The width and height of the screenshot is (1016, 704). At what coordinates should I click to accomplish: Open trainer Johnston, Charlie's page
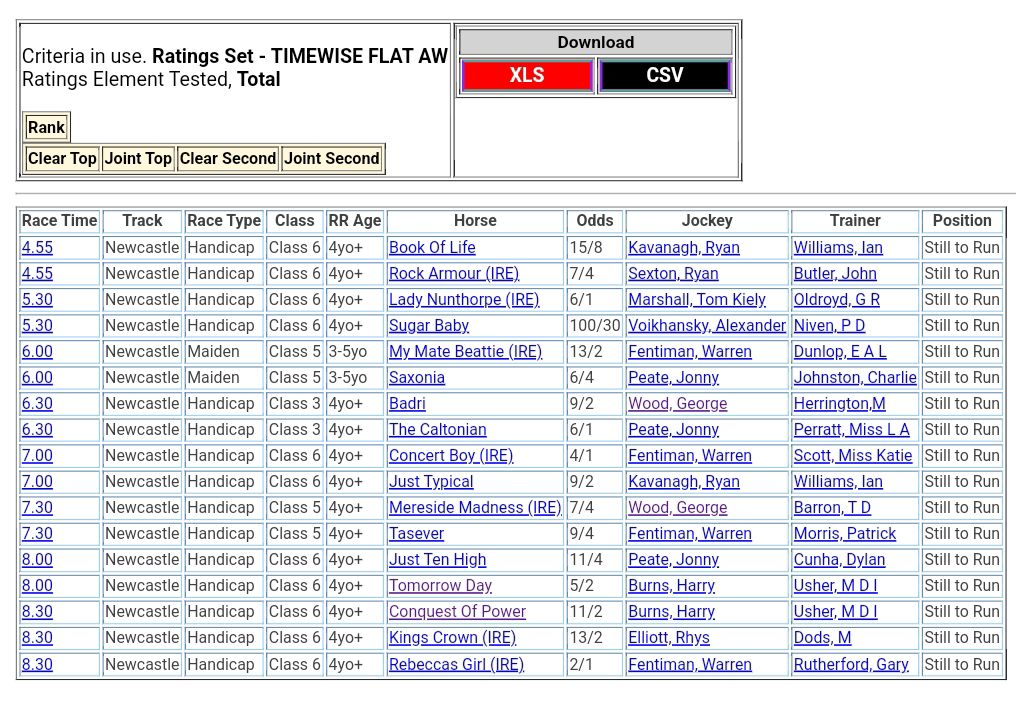[x=854, y=378]
